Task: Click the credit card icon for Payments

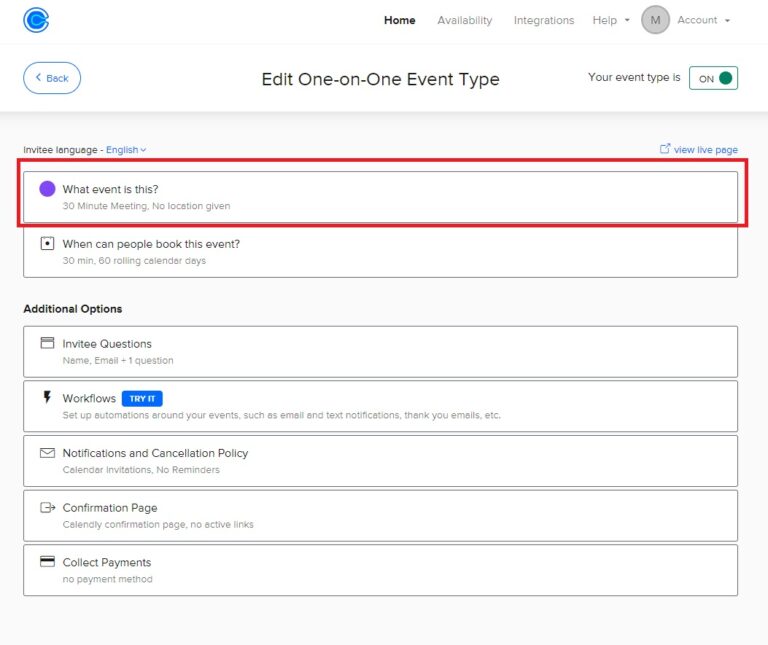Action: tap(47, 561)
